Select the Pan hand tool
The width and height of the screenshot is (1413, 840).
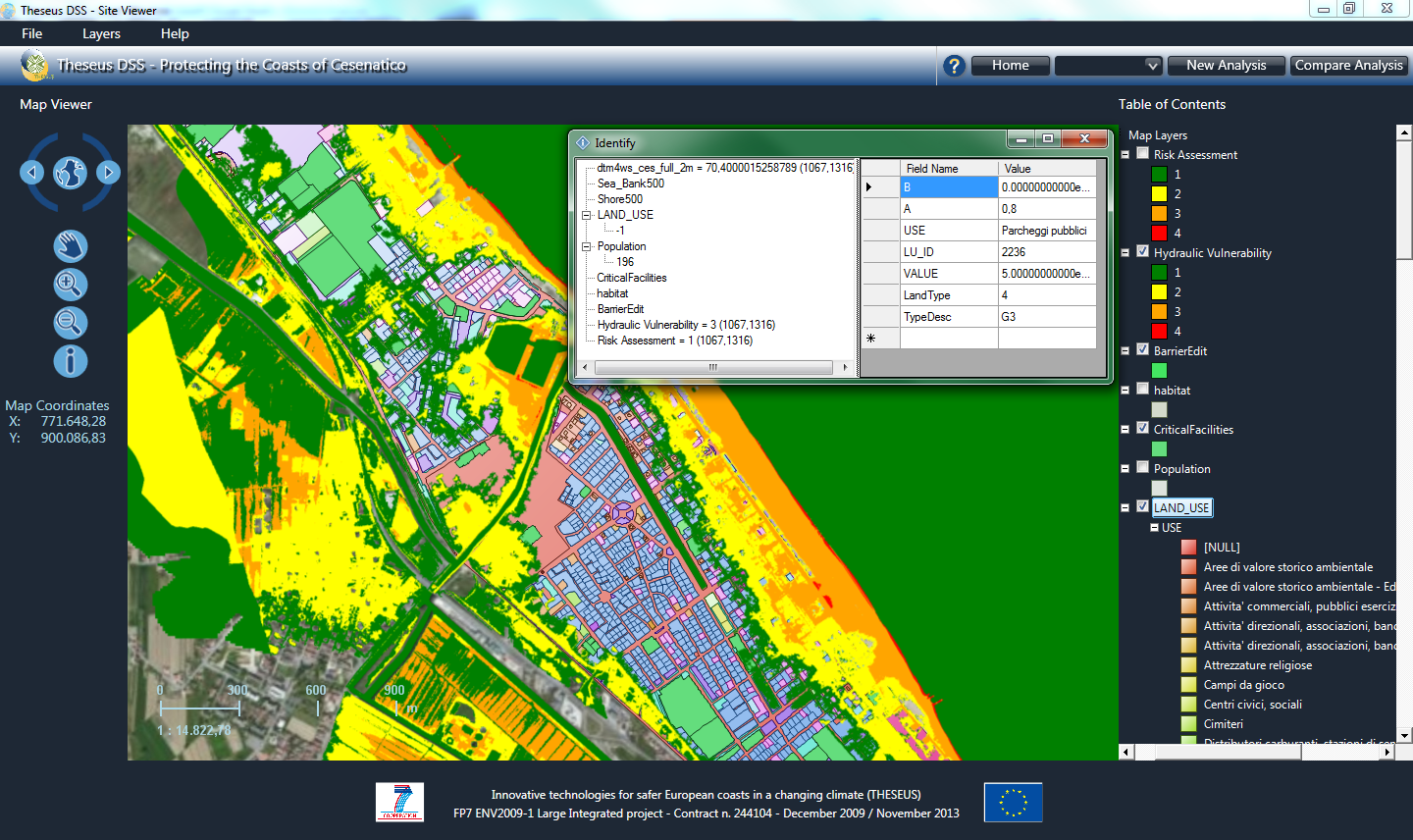(x=70, y=246)
